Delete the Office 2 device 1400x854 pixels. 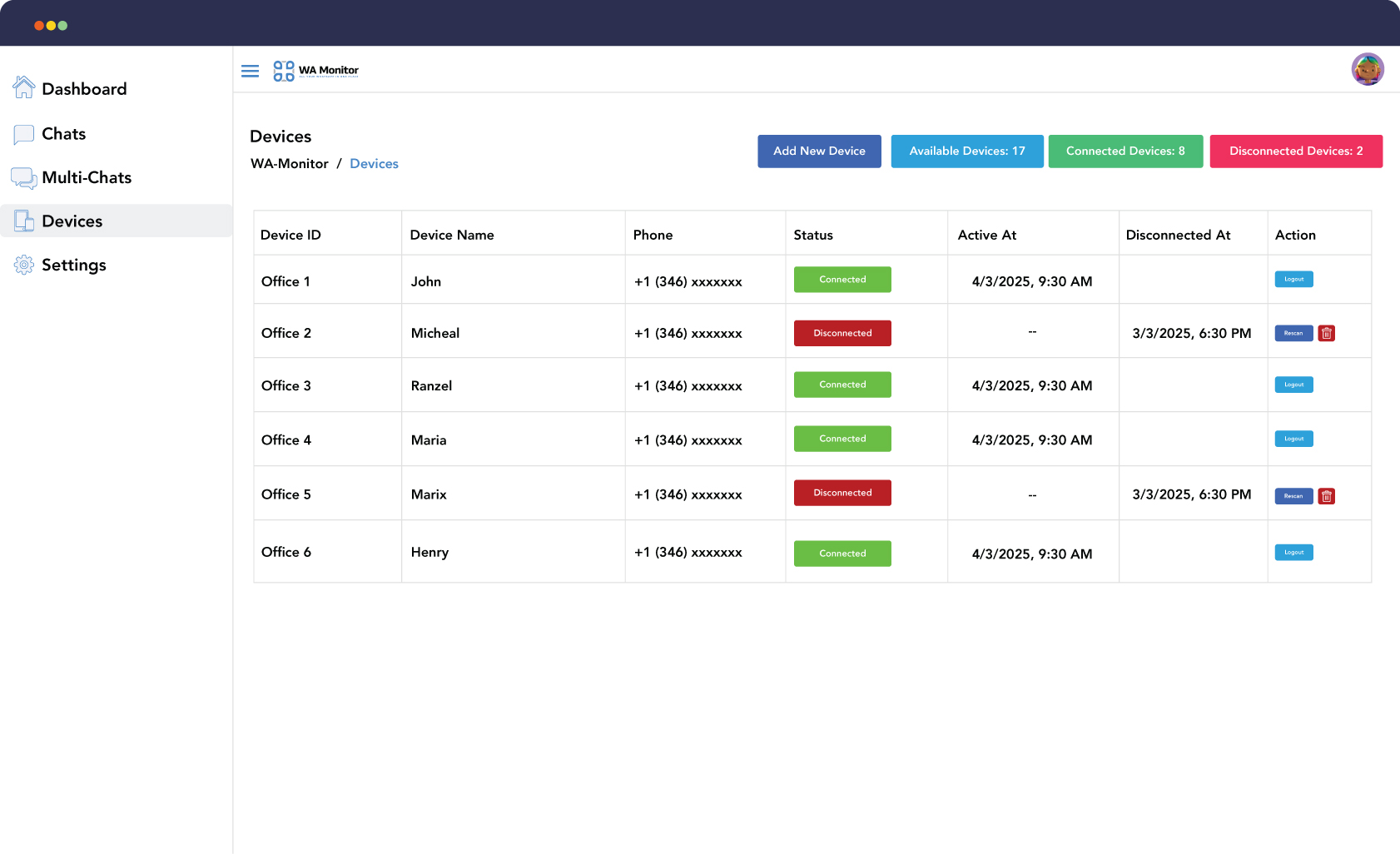coord(1326,333)
